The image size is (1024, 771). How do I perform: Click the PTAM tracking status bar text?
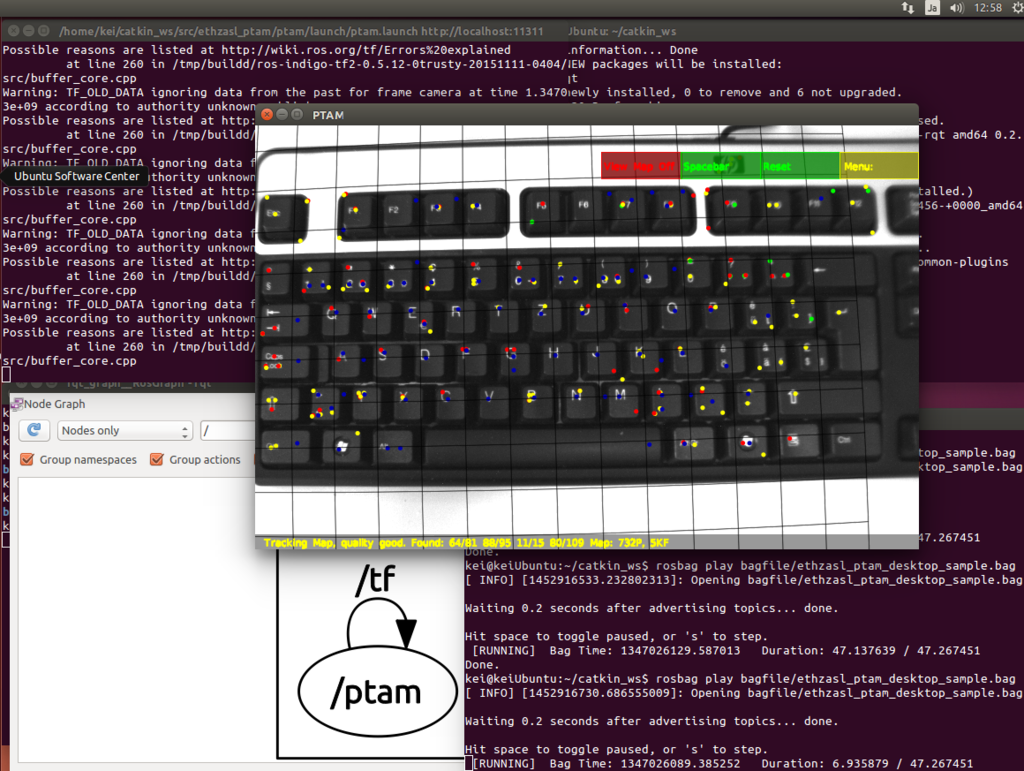[466, 543]
